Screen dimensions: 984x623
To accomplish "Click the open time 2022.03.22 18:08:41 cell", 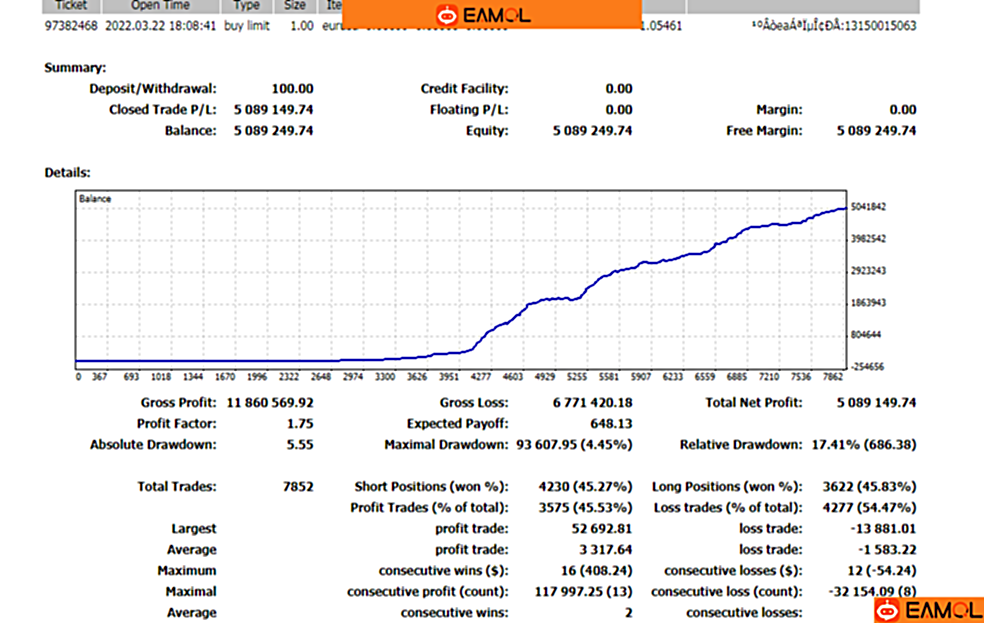I will [x=159, y=26].
